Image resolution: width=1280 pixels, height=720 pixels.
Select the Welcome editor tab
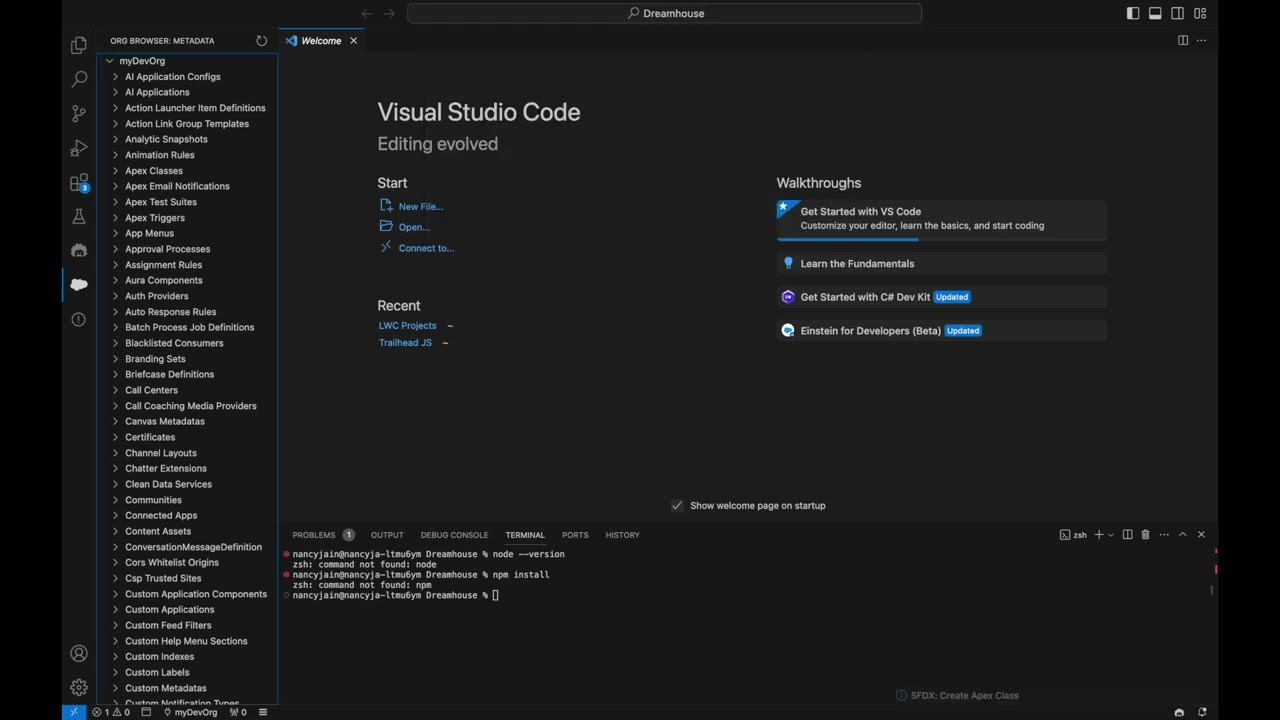point(321,41)
